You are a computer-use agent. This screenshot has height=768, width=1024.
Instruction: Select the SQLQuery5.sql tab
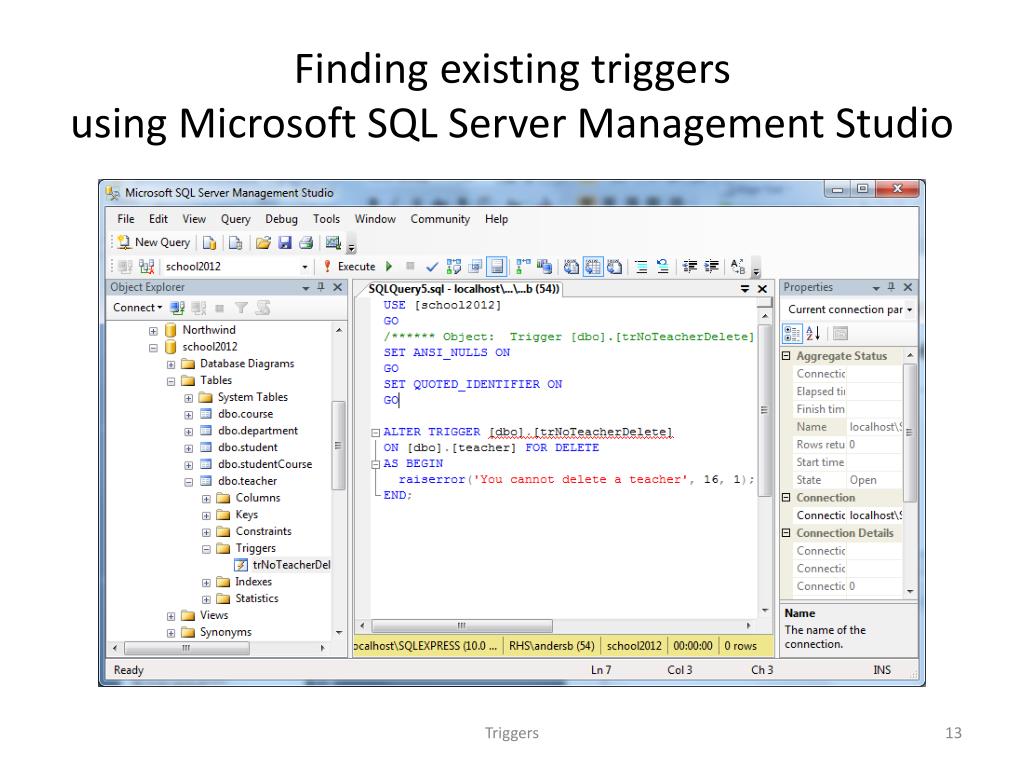(x=463, y=289)
